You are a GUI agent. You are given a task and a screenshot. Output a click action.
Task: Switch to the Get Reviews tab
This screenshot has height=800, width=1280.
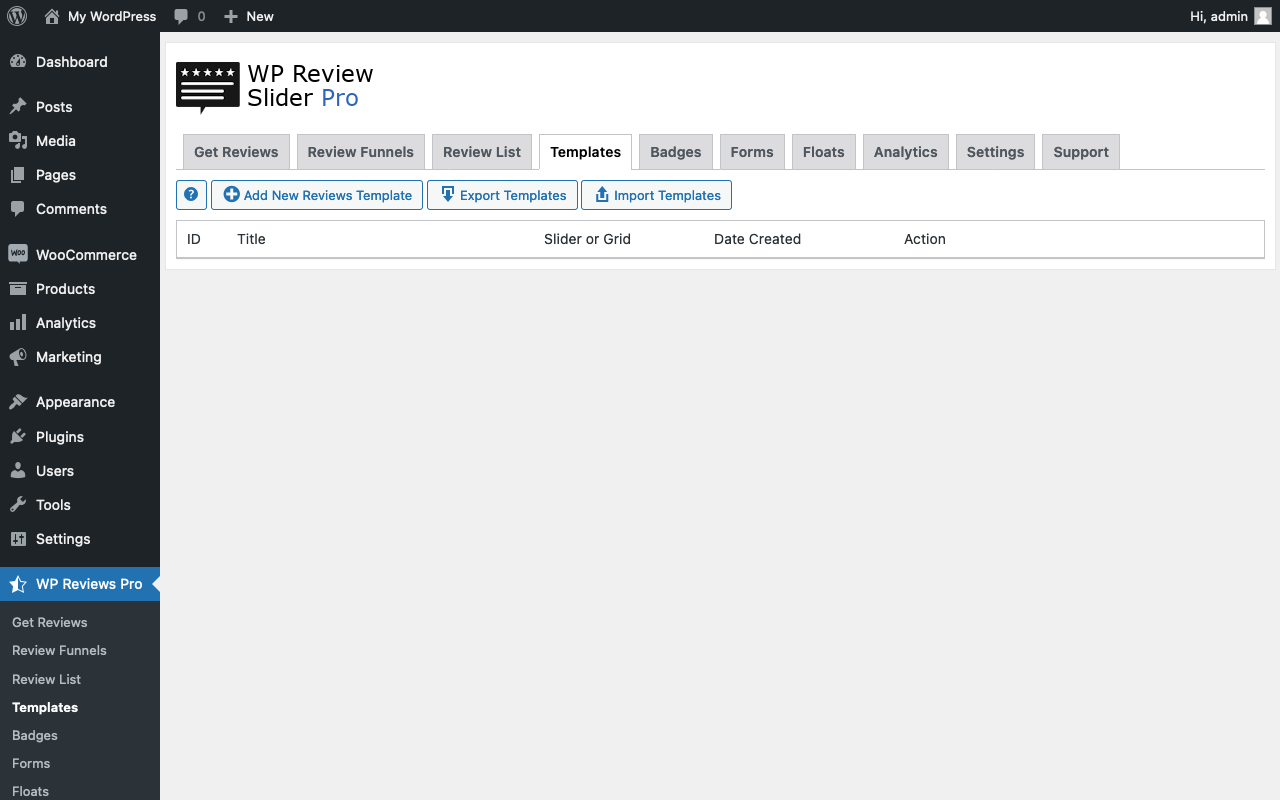click(x=236, y=152)
